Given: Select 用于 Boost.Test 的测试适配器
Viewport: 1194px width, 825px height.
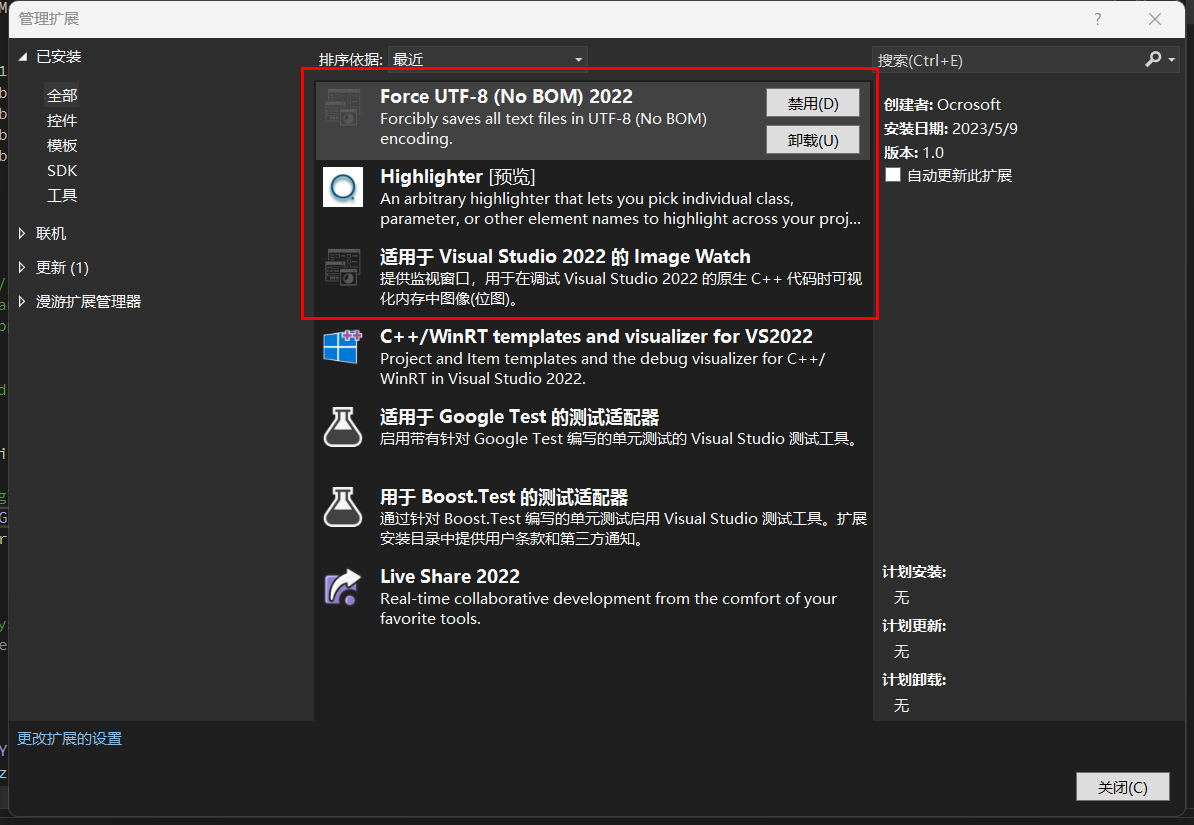Looking at the screenshot, I should tap(504, 497).
